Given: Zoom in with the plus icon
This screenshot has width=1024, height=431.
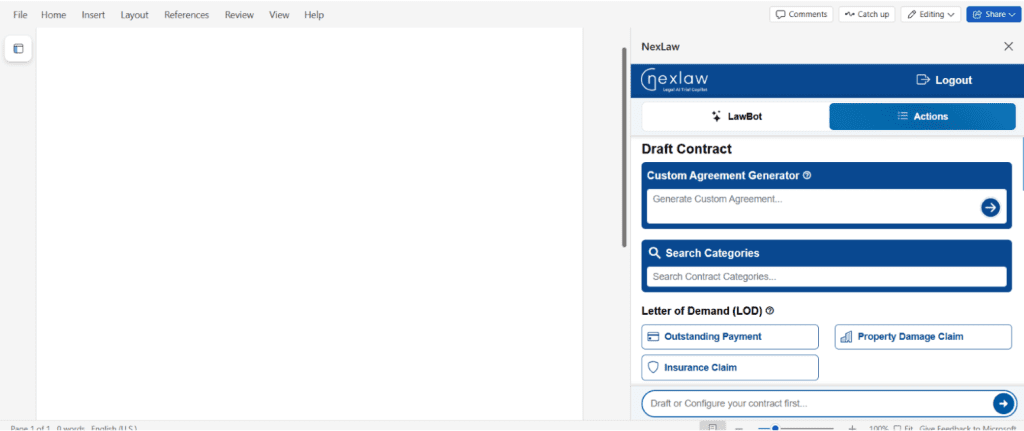Looking at the screenshot, I should pos(852,428).
